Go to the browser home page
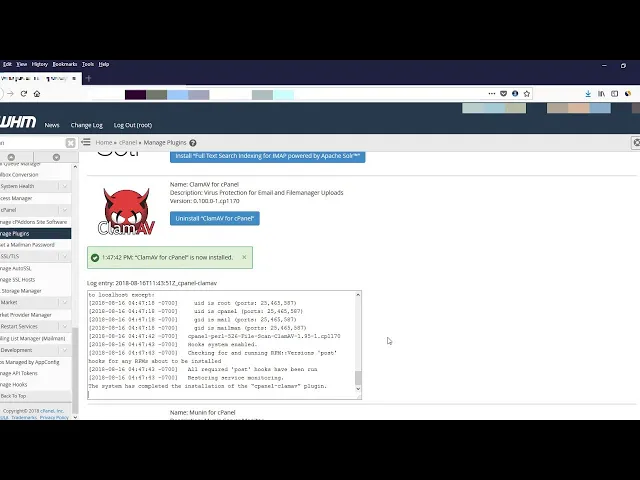Screen dimensions: 640x480 [37, 94]
